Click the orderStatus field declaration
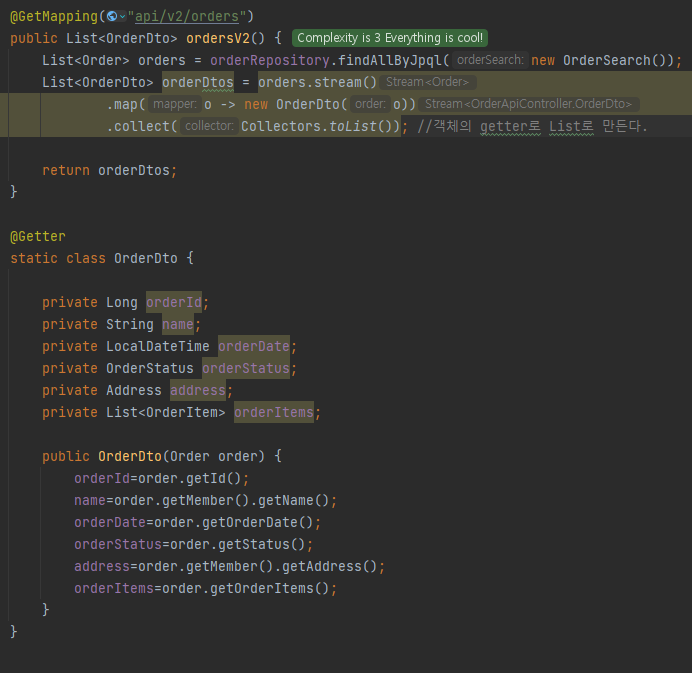 point(246,368)
